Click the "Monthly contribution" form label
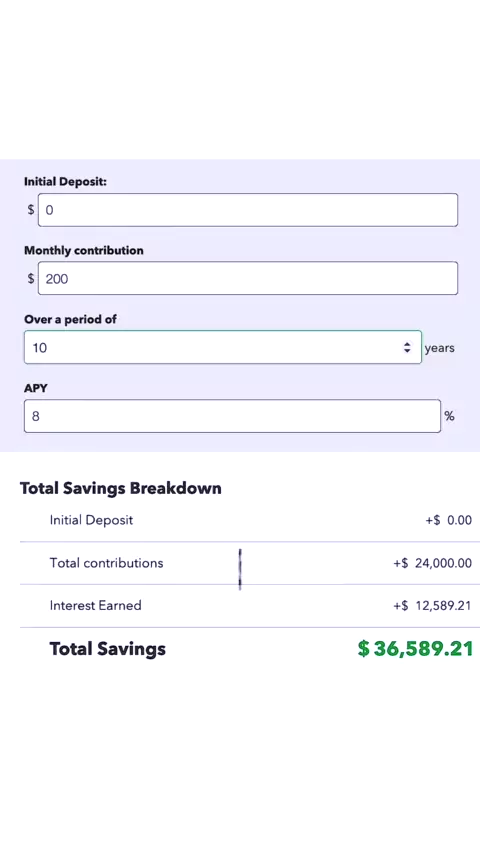Screen dimensions: 480x854 pyautogui.click(x=84, y=251)
